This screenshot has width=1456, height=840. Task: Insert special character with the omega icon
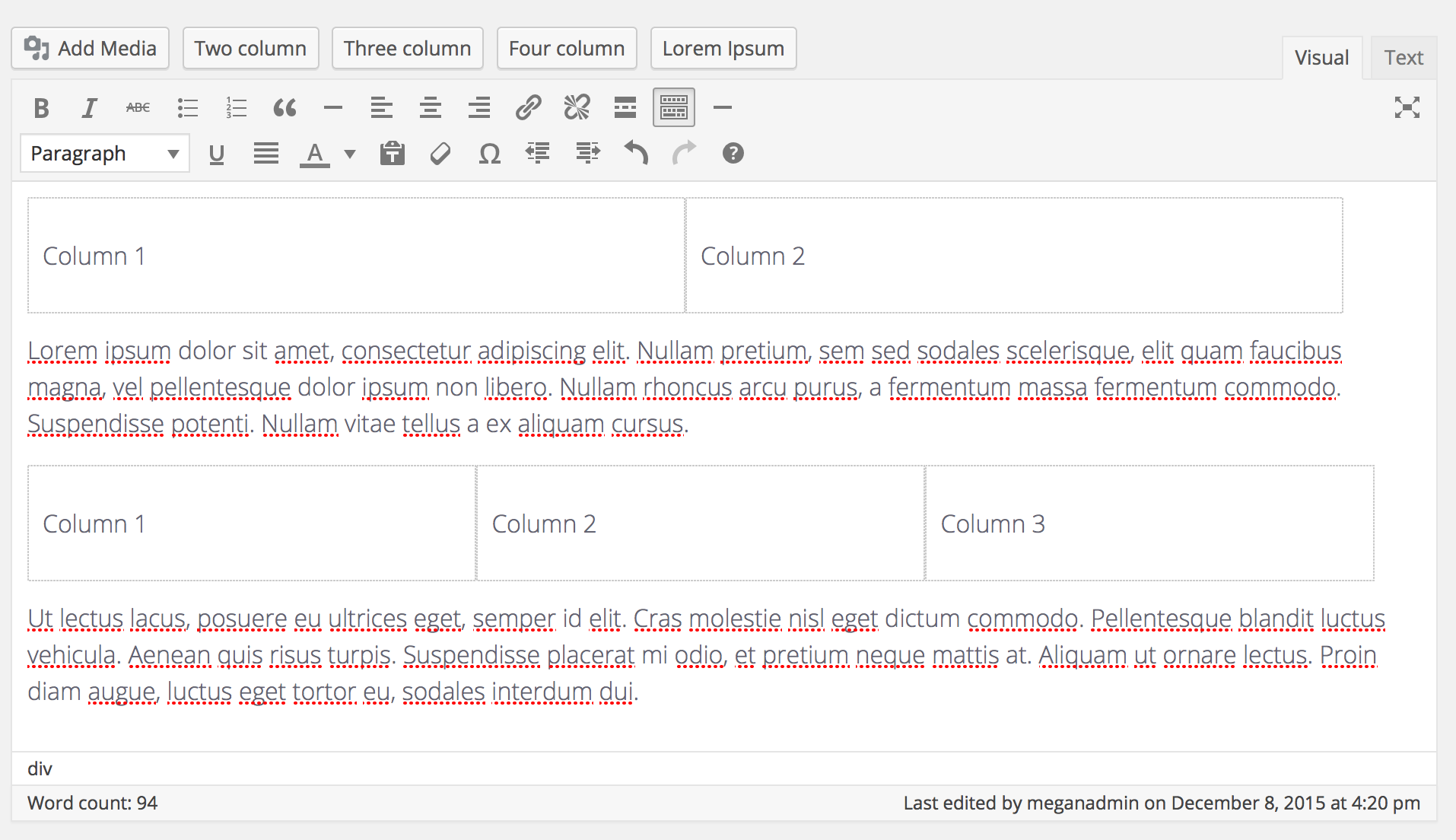489,154
